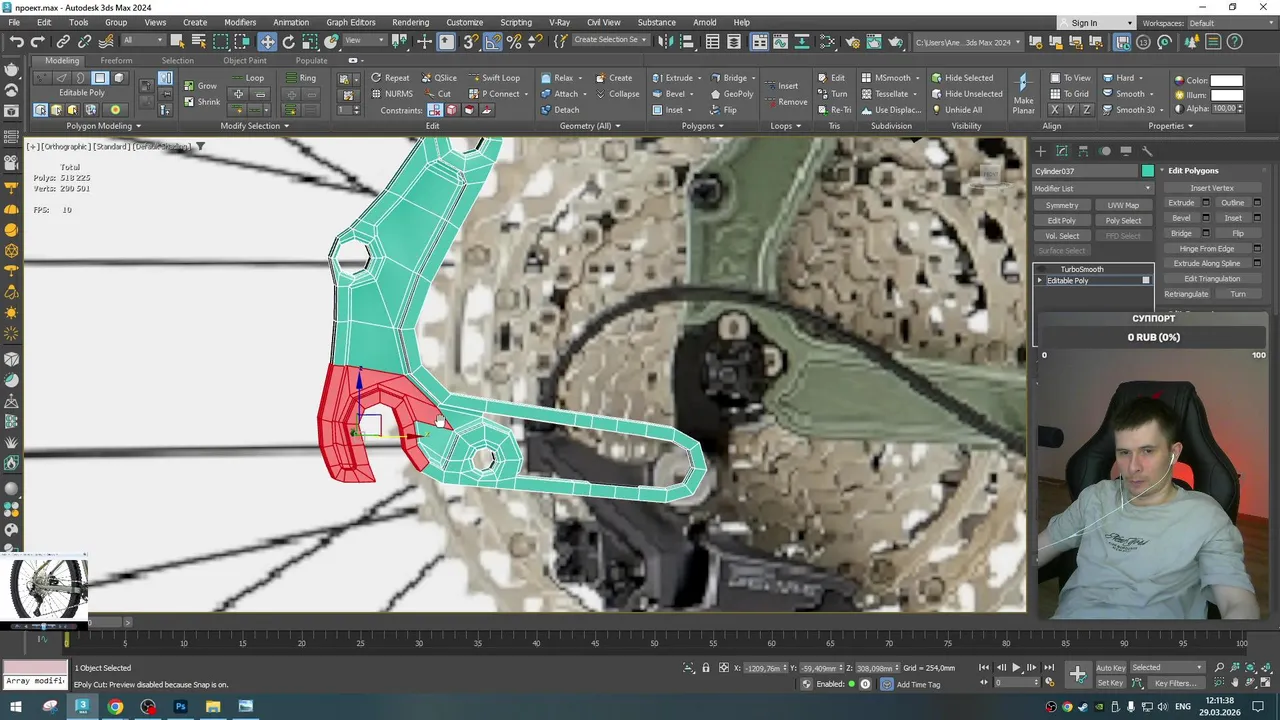Toggle Auto Key animation mode
Image resolution: width=1280 pixels, height=720 pixels.
[1110, 668]
